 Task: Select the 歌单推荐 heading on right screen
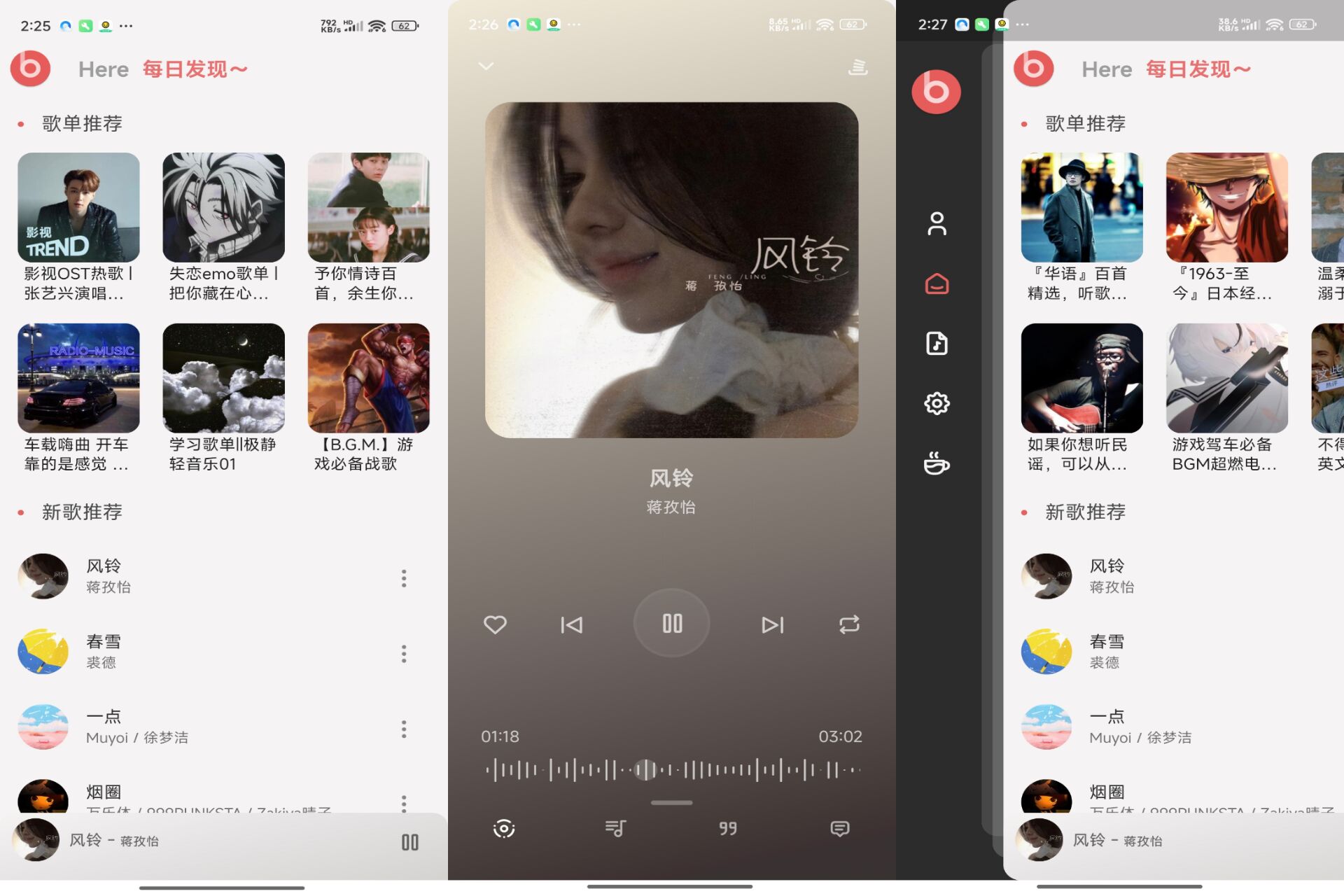pos(1085,123)
